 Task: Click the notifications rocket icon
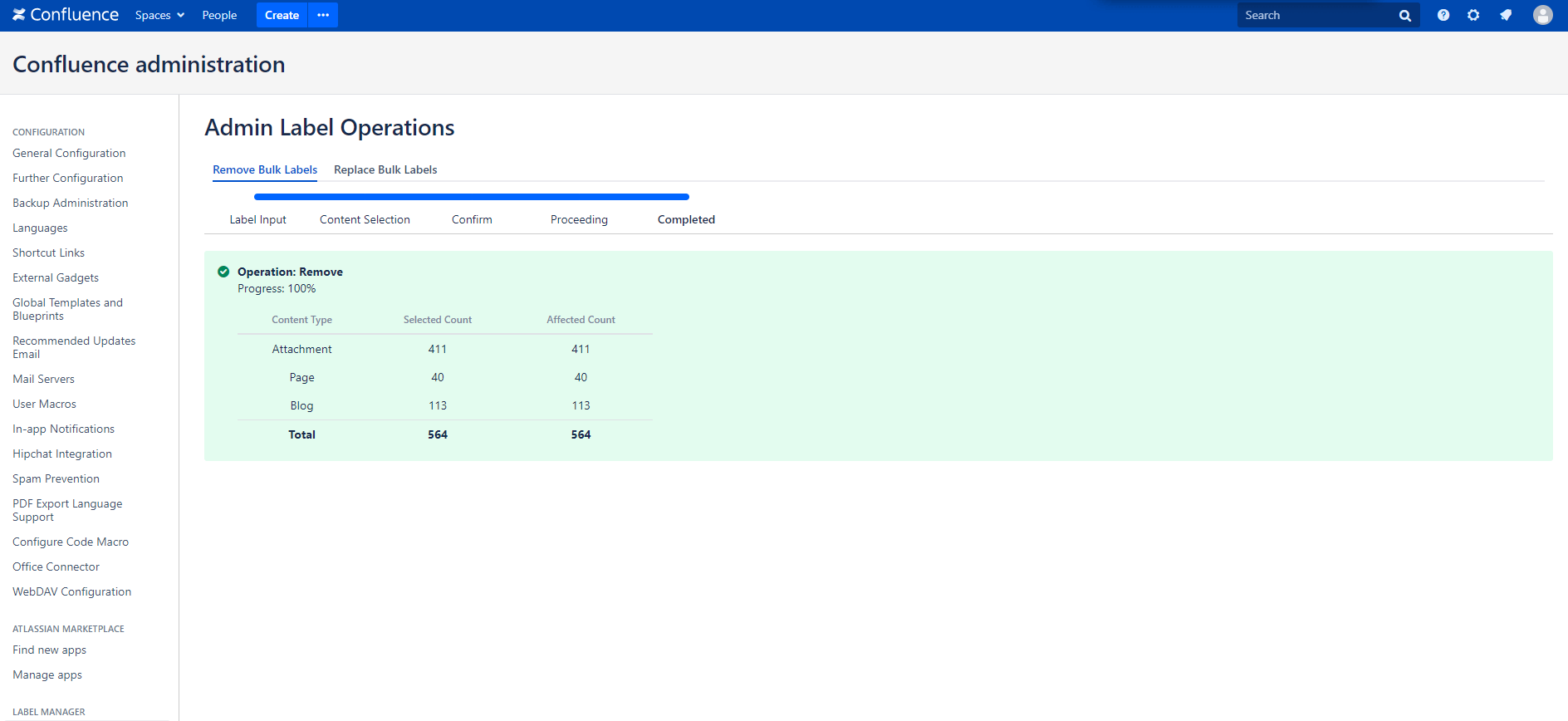pos(1506,15)
